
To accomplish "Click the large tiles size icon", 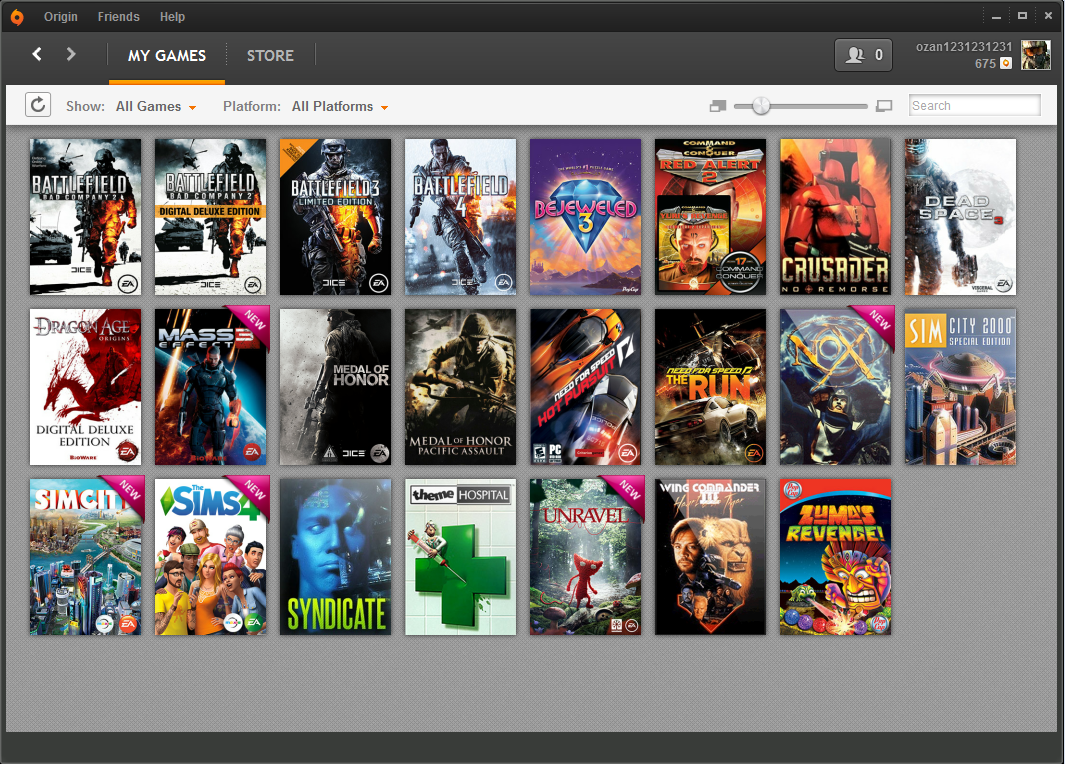I will coord(884,106).
